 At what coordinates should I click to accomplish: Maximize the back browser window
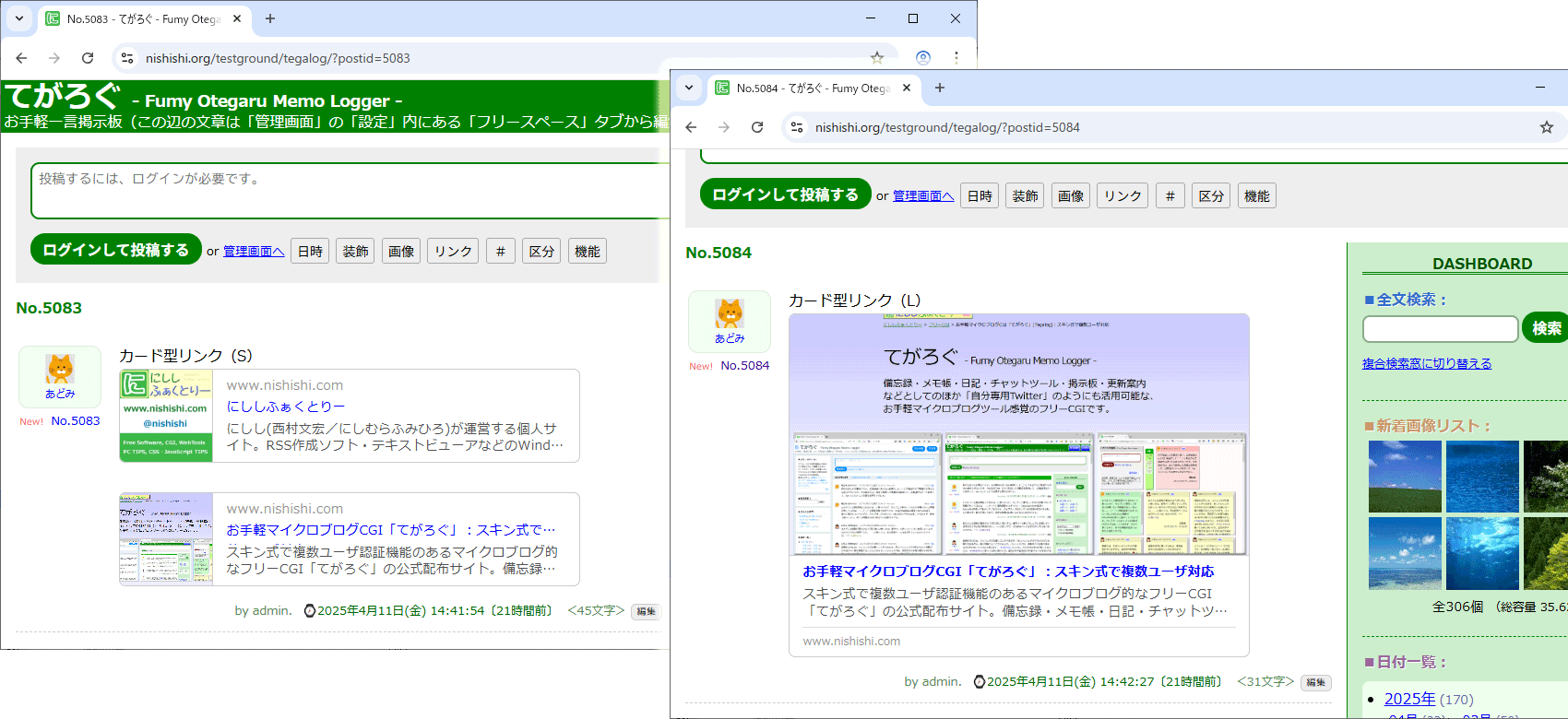coord(913,18)
